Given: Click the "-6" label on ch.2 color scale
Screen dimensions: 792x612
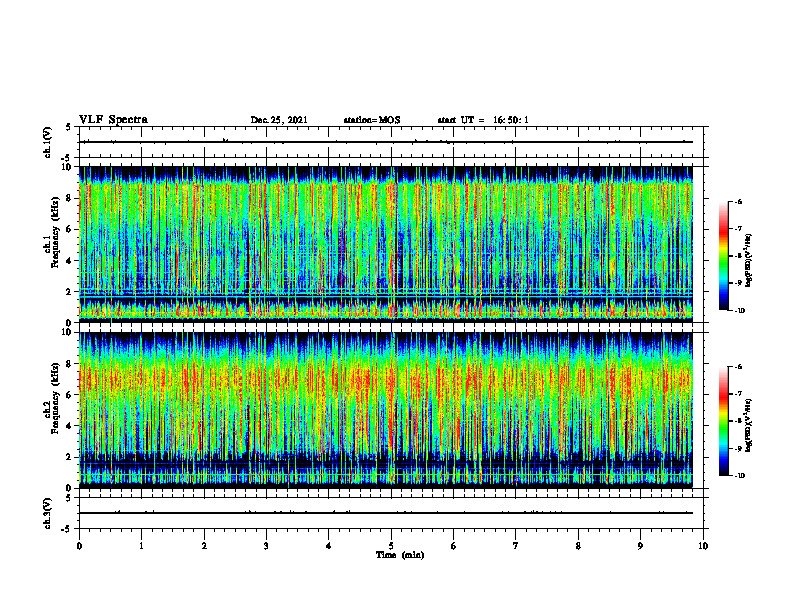Looking at the screenshot, I should coord(738,367).
